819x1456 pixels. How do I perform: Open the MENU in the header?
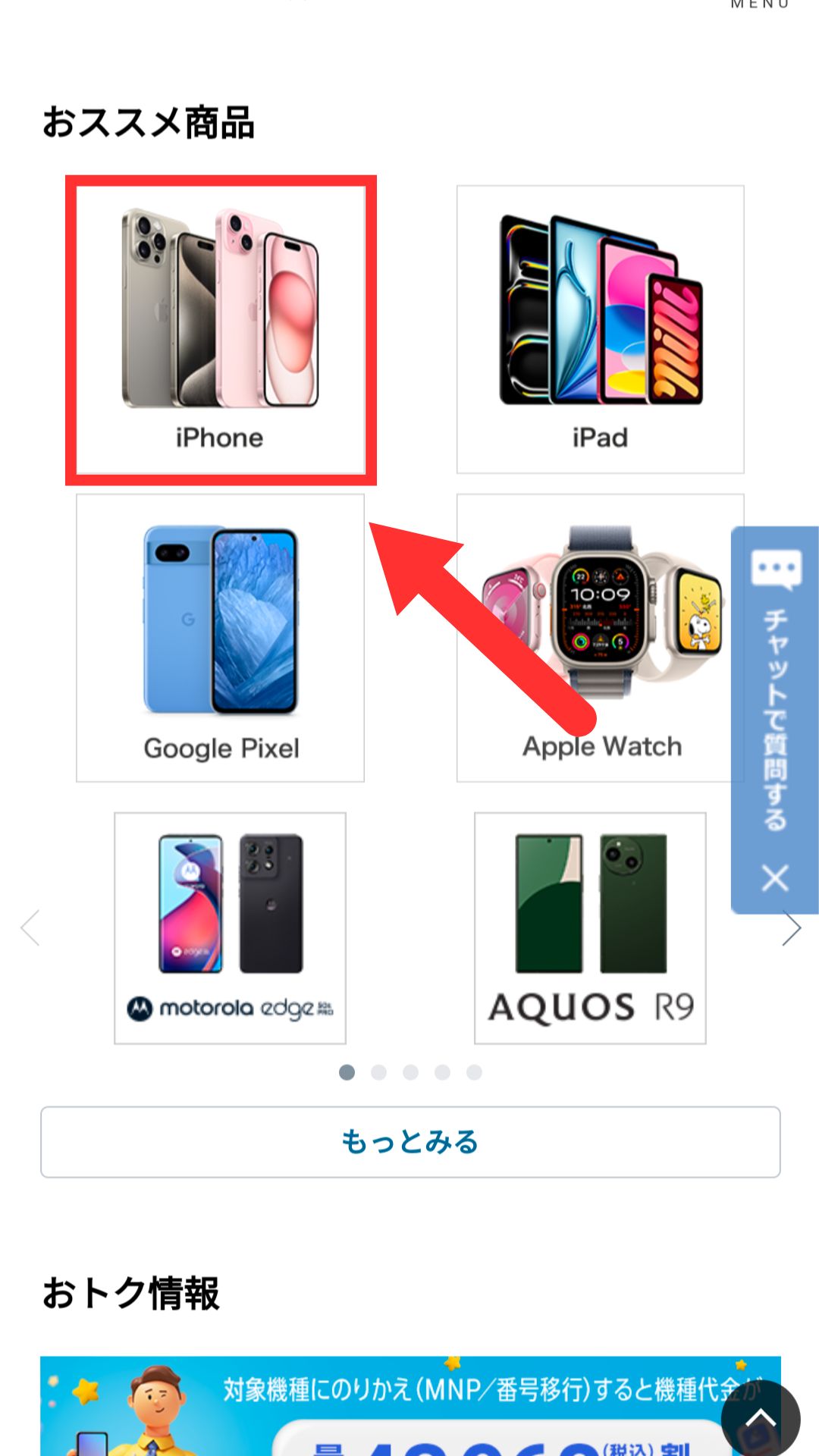(760, 5)
